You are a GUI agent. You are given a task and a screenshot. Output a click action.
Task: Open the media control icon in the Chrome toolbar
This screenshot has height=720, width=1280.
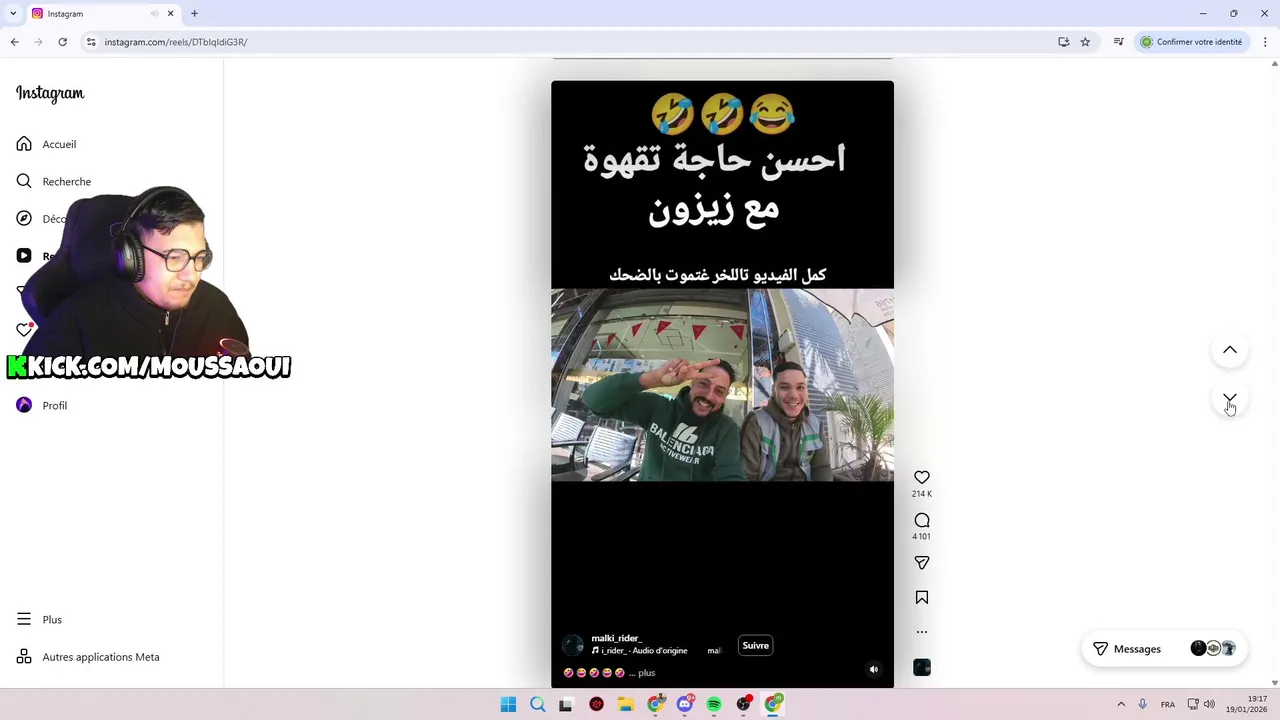click(1119, 42)
